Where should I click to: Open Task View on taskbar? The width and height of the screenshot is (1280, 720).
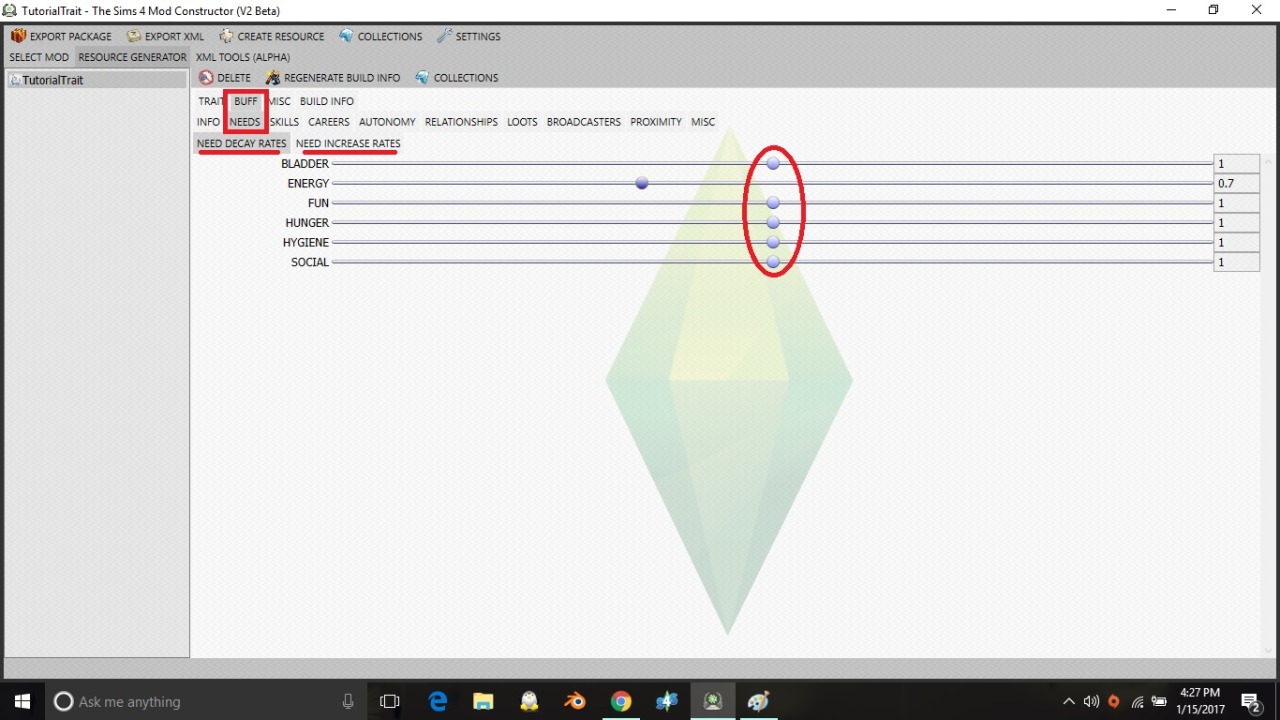(x=390, y=701)
